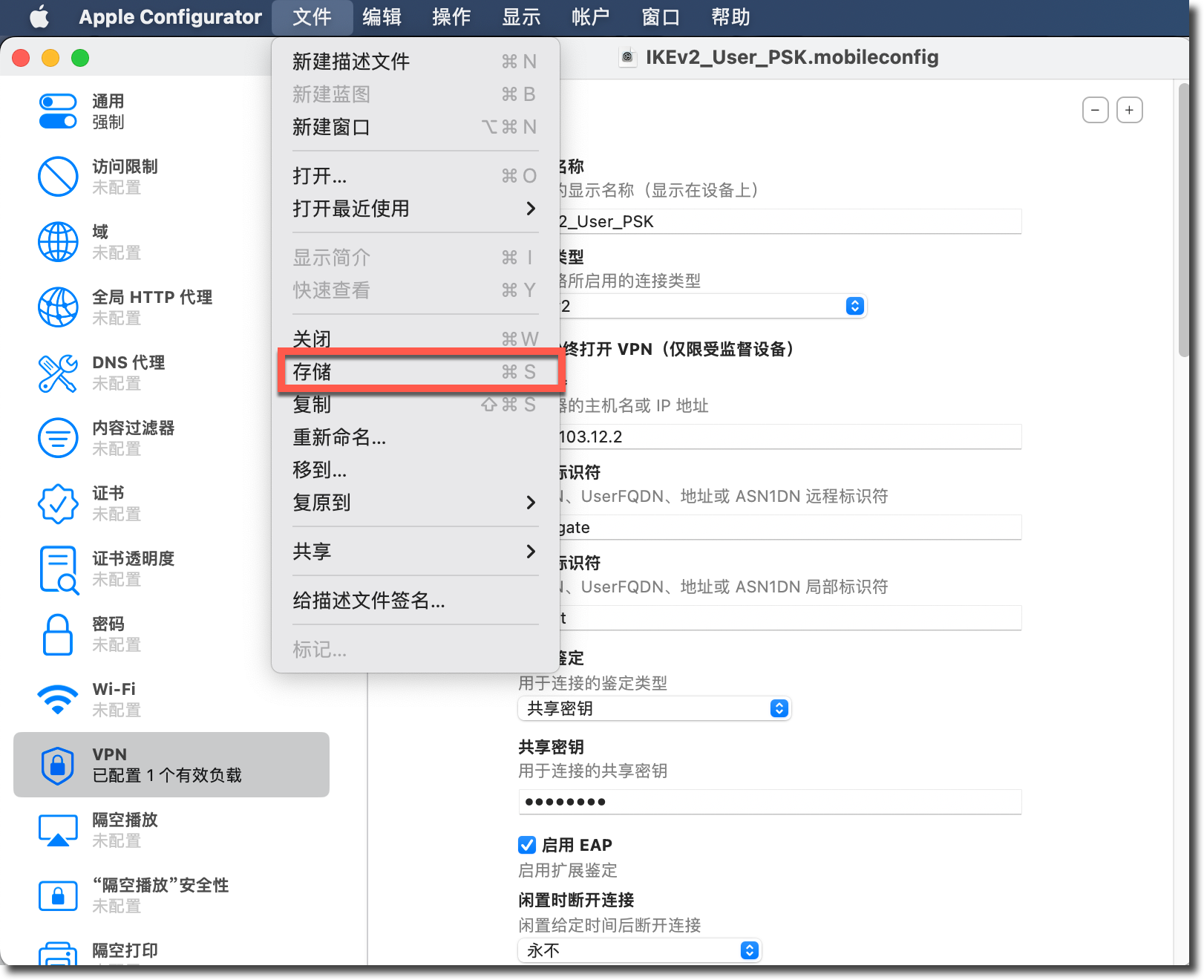
Task: Open the 帮助 menu
Action: [730, 17]
